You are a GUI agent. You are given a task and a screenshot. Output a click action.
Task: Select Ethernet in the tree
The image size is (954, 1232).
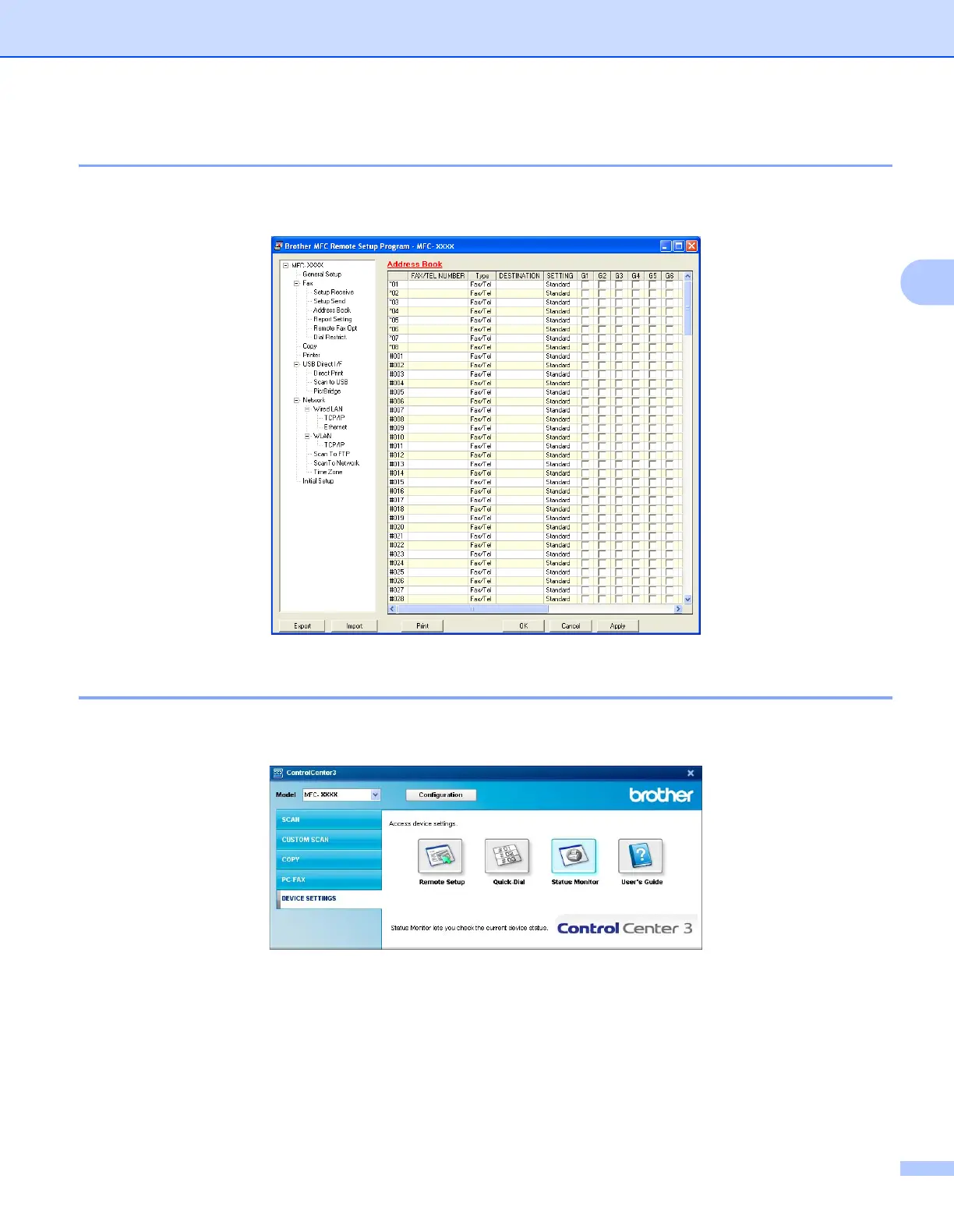[x=336, y=427]
